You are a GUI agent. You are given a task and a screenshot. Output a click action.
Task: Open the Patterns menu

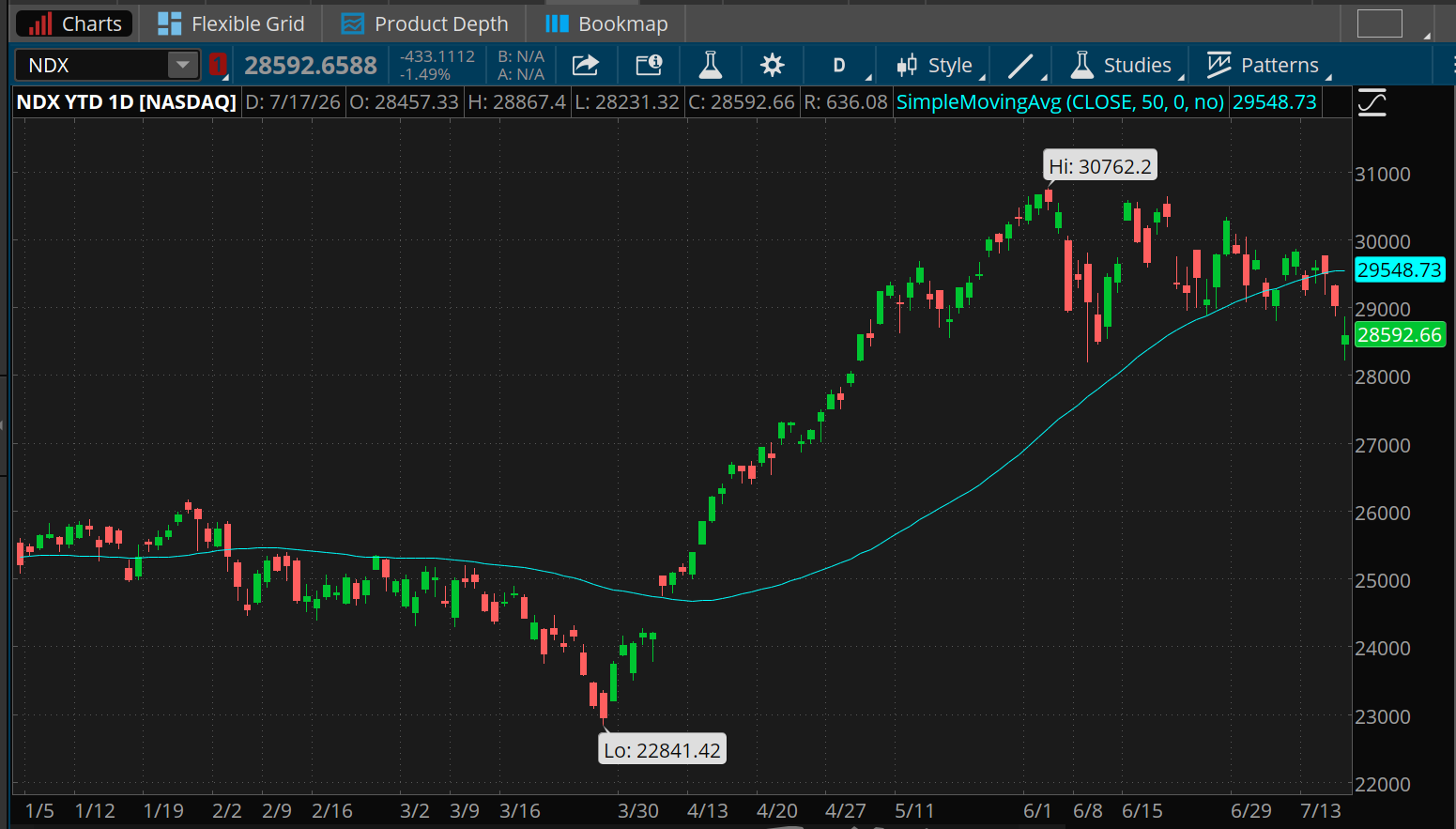(1264, 65)
